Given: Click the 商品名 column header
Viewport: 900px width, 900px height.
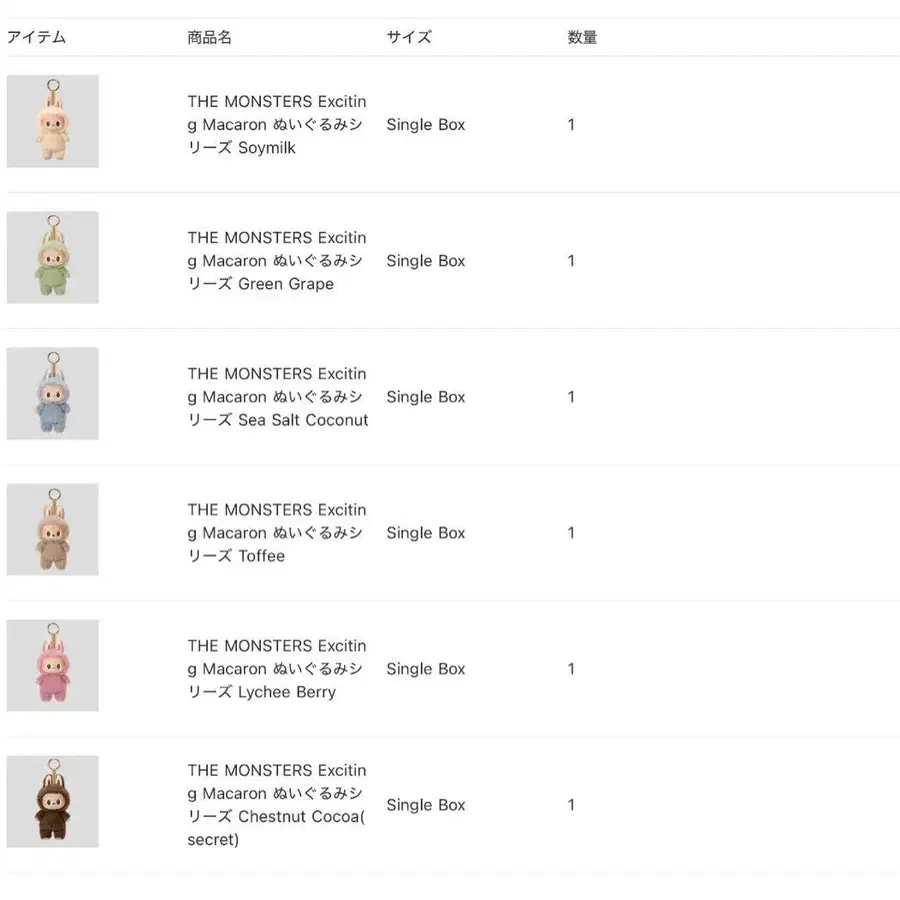Looking at the screenshot, I should point(209,37).
